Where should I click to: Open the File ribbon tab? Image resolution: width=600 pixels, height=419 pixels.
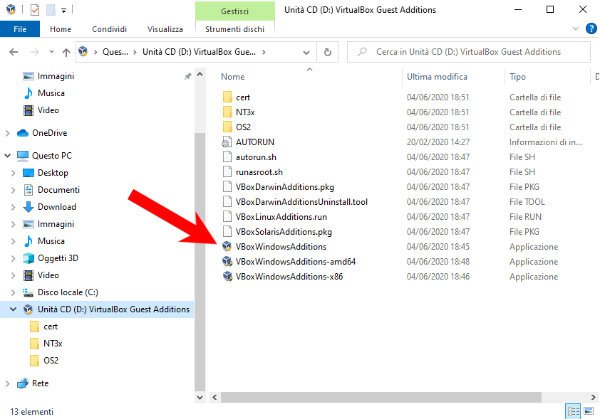click(20, 29)
